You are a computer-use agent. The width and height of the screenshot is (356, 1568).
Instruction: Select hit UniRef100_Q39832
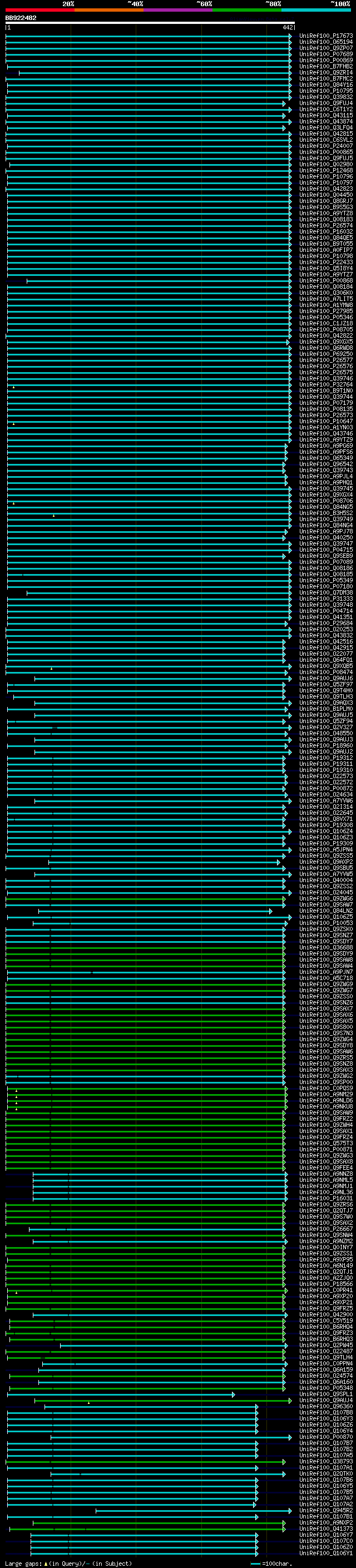(x=326, y=97)
